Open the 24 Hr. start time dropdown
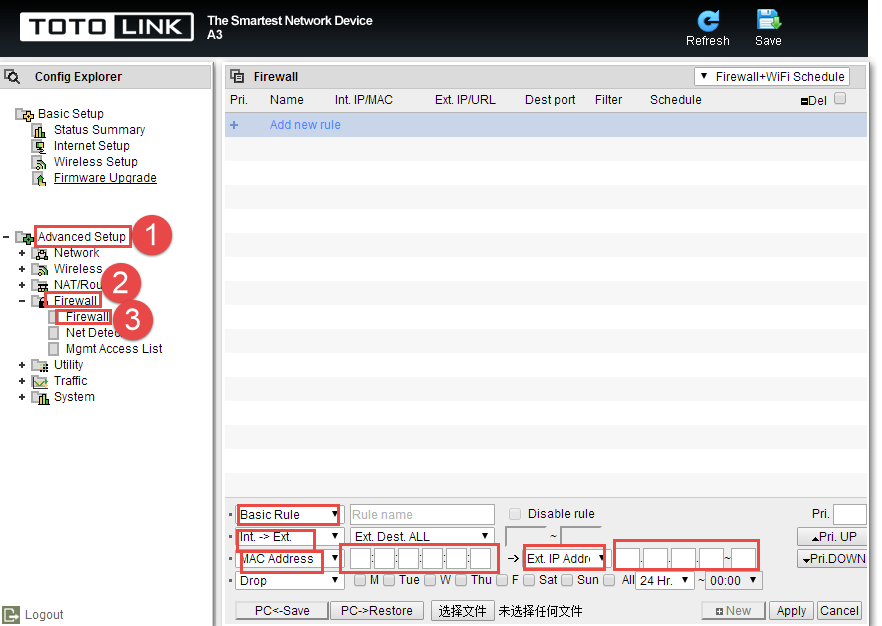 pos(664,580)
